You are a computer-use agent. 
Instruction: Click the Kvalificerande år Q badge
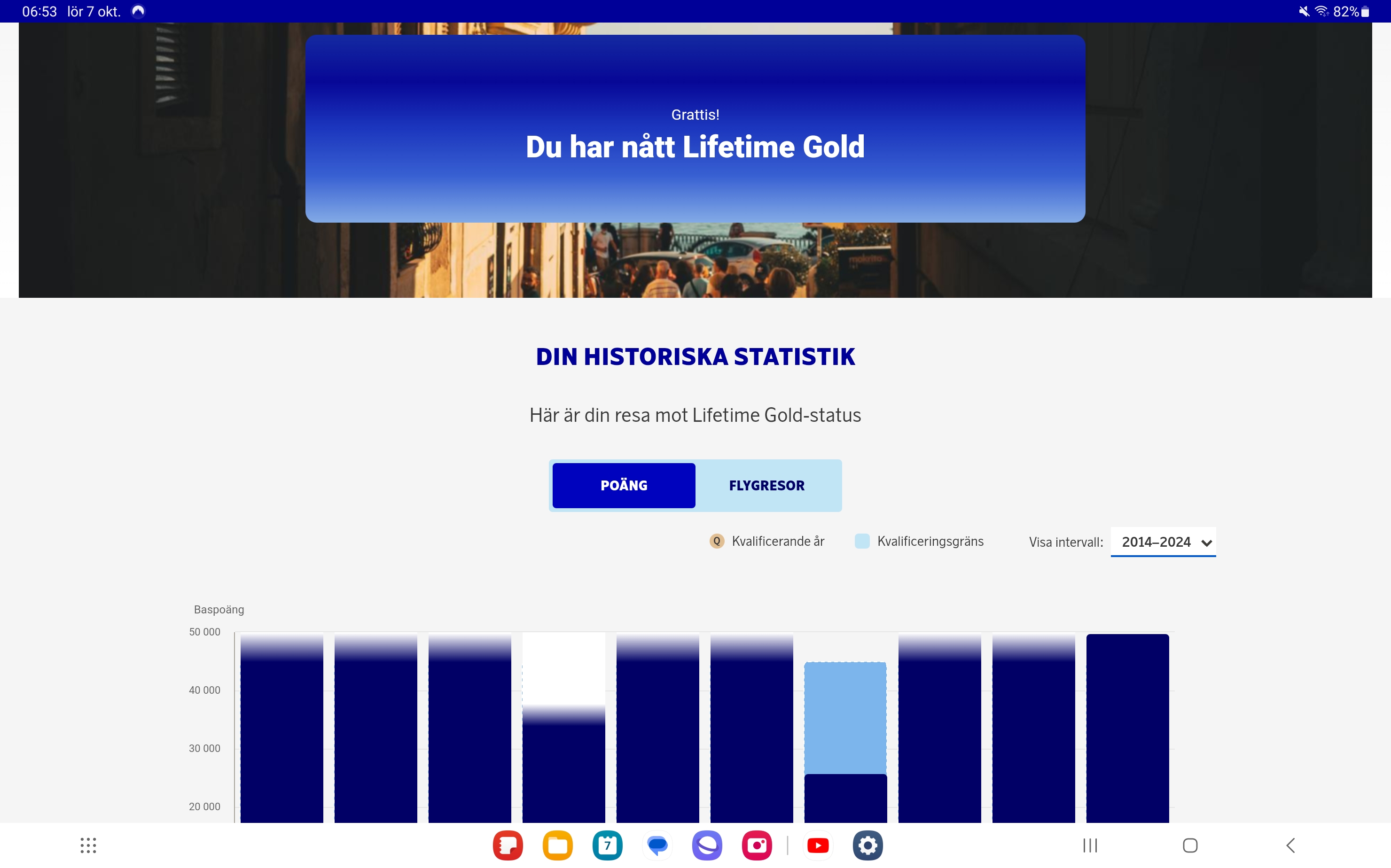tap(717, 542)
